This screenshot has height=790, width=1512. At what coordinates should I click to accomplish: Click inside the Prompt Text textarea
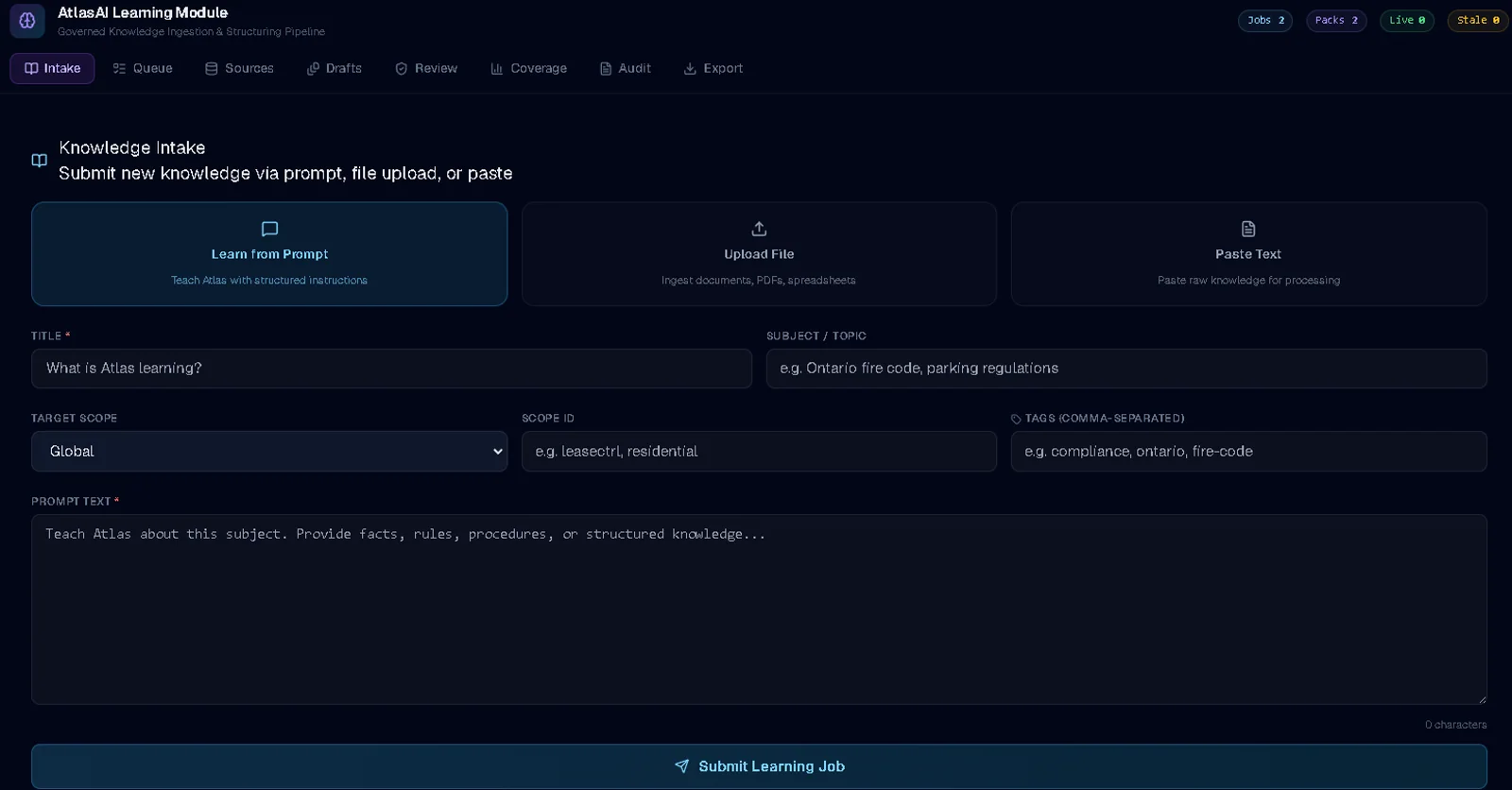(x=759, y=610)
